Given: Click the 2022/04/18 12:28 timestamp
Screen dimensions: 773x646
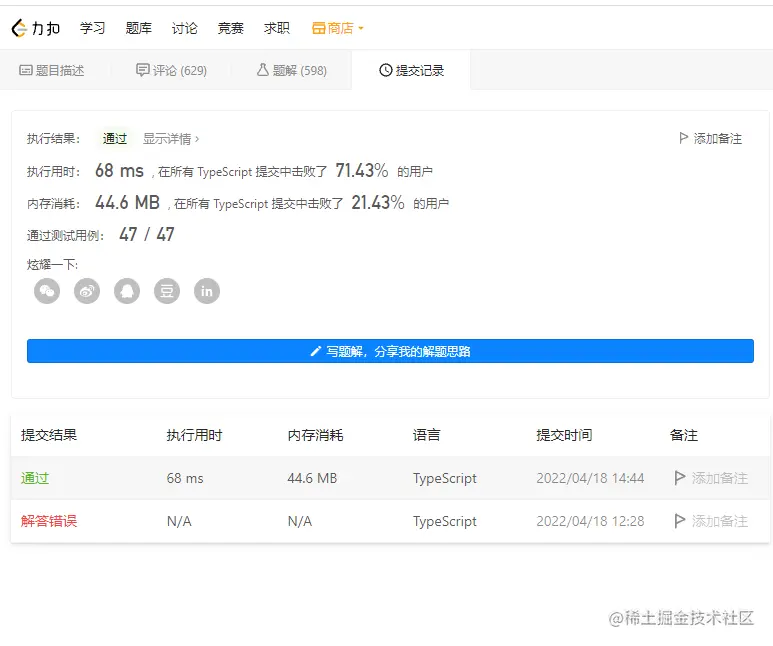Looking at the screenshot, I should pos(590,521).
